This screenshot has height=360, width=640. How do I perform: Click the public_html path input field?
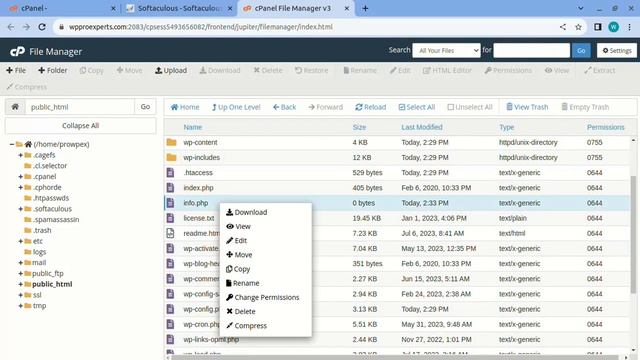(x=80, y=107)
